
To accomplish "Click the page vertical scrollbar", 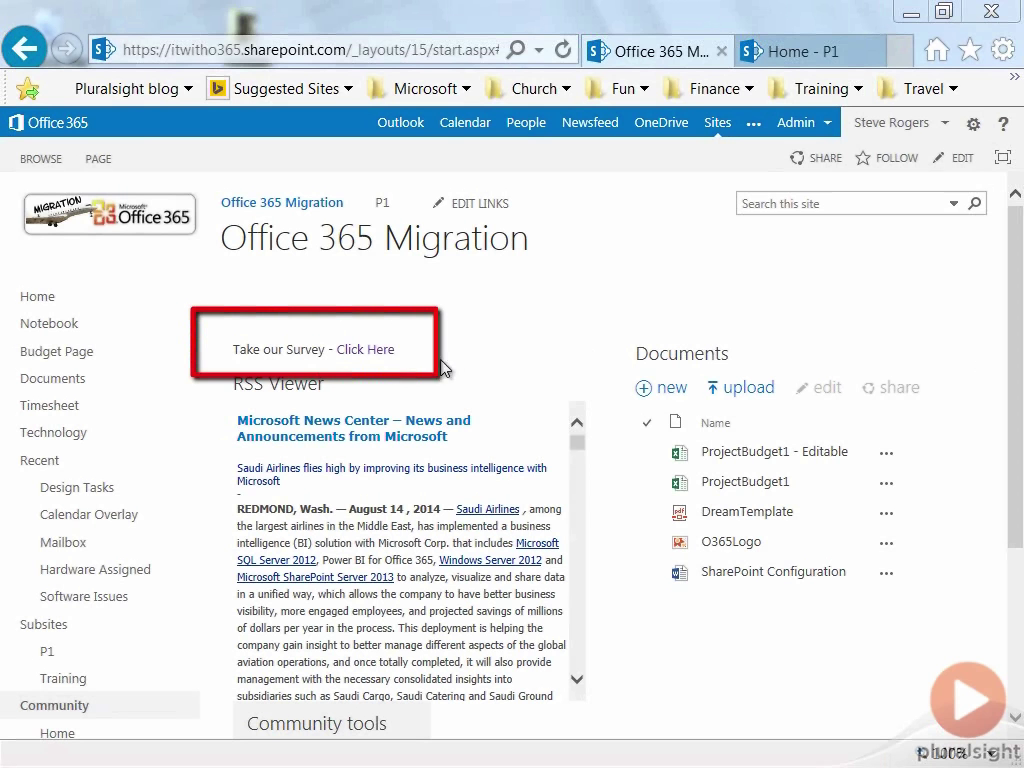I will point(1015,377).
